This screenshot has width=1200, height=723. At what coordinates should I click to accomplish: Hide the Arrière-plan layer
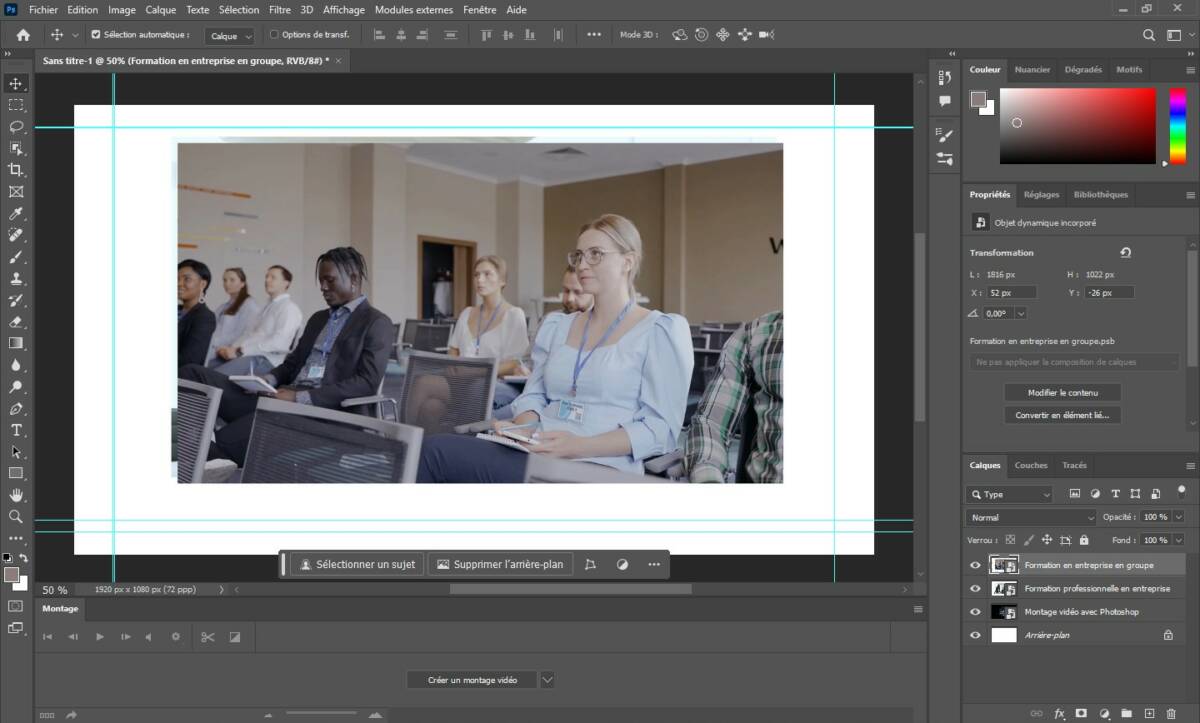pos(975,634)
